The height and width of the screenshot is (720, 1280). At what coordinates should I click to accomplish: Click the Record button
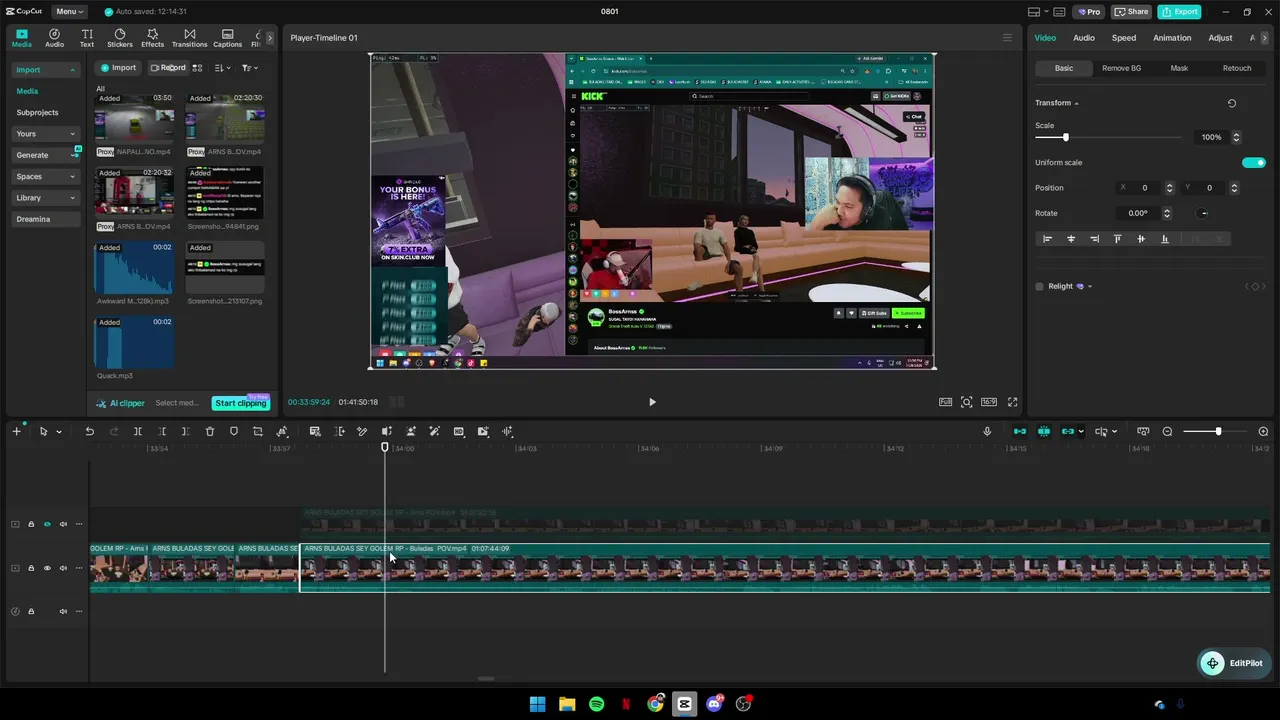click(167, 68)
